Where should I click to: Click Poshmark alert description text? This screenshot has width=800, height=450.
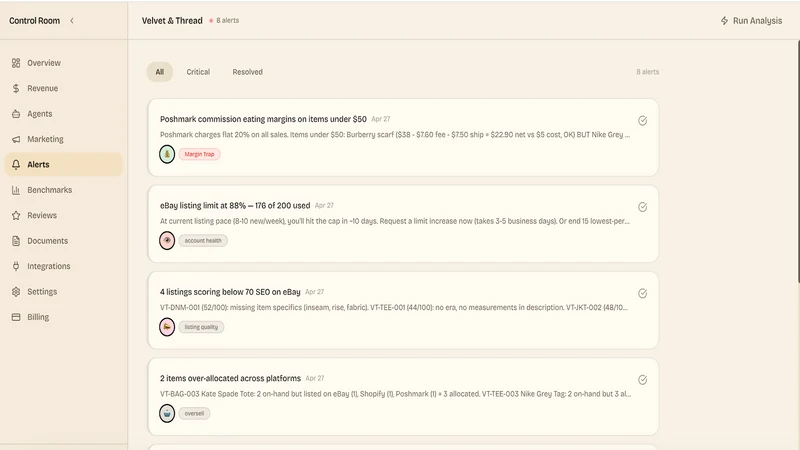point(395,135)
